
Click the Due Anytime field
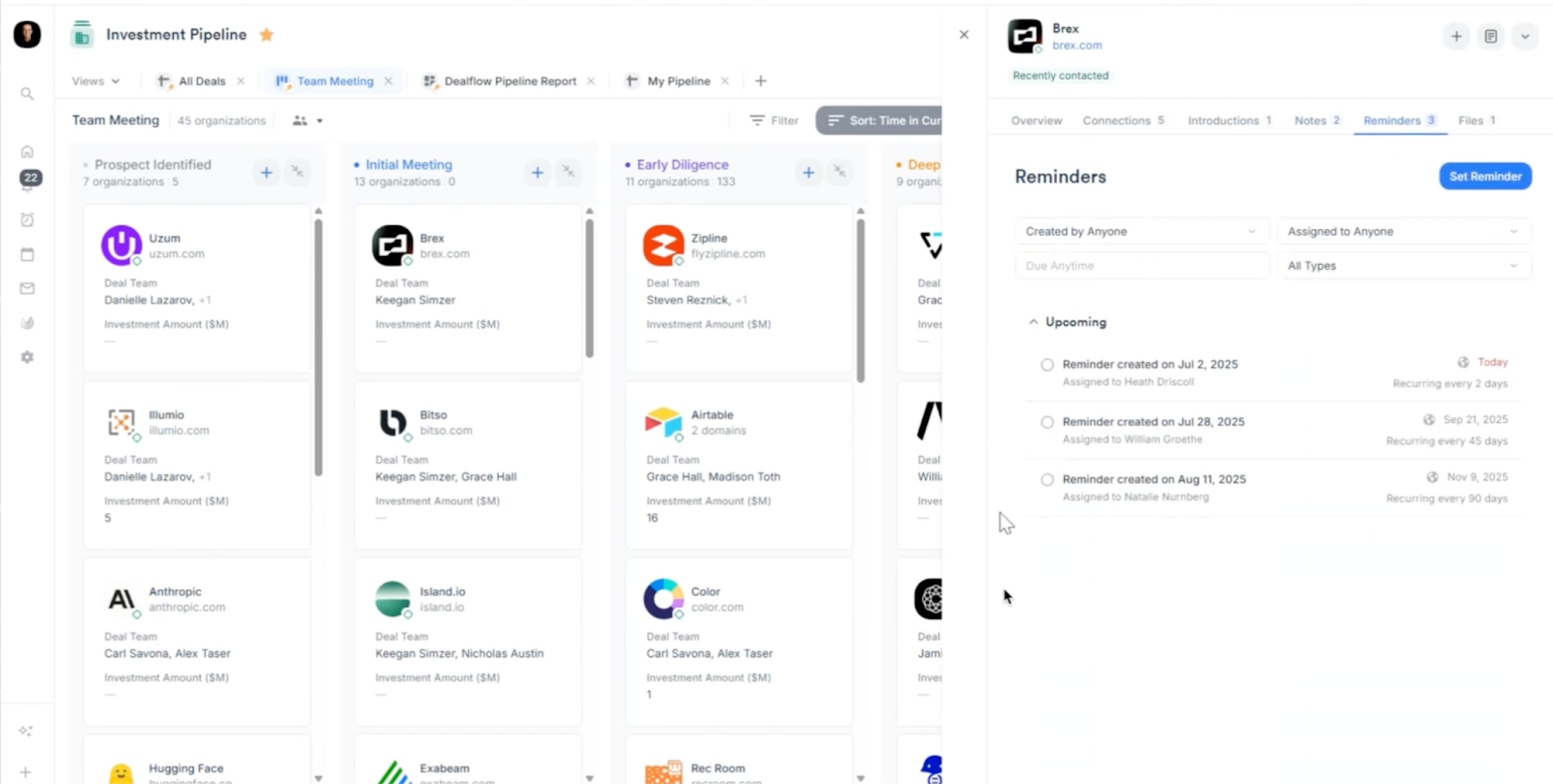1141,266
